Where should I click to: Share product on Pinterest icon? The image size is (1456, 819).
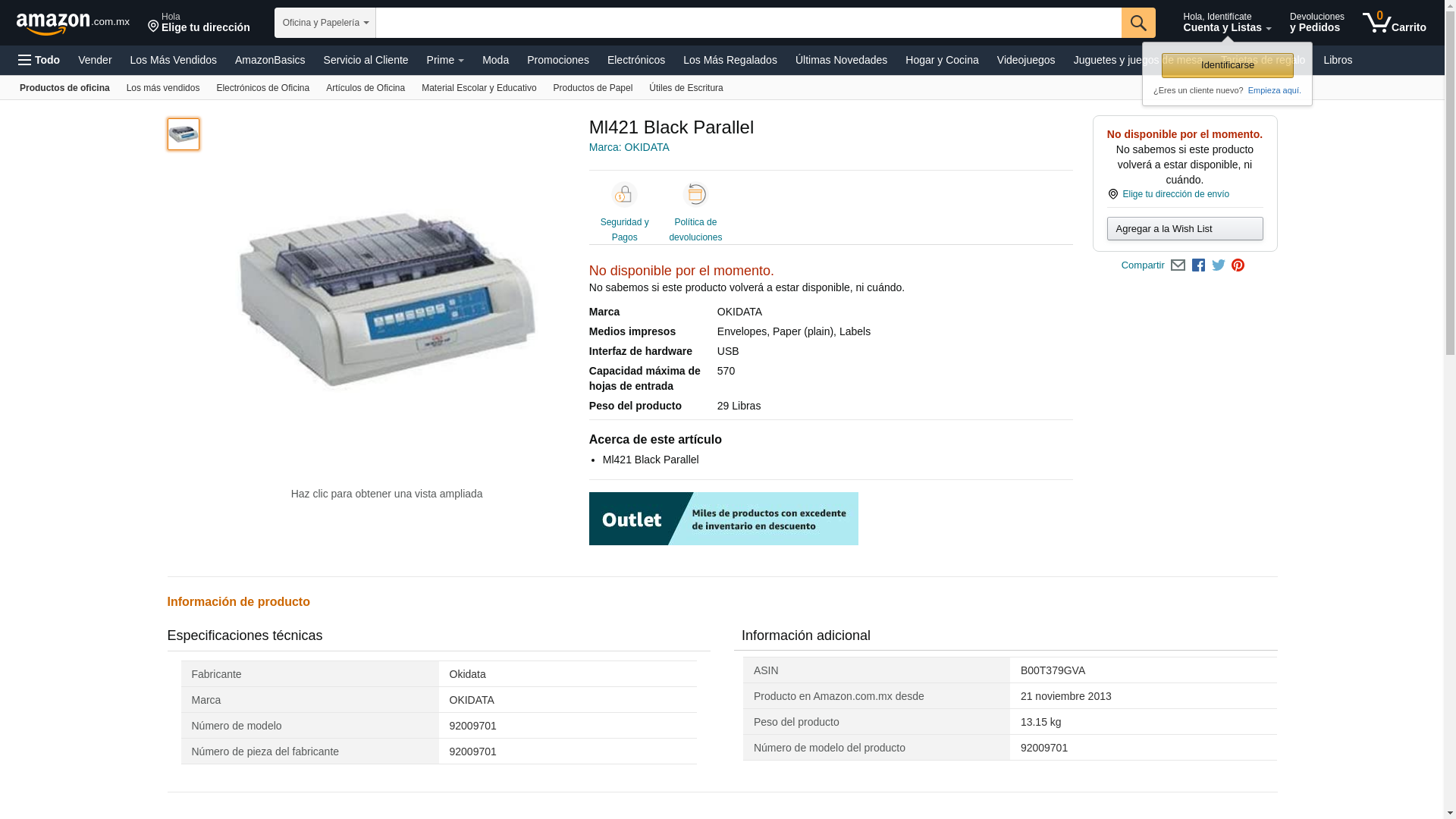pyautogui.click(x=1238, y=265)
